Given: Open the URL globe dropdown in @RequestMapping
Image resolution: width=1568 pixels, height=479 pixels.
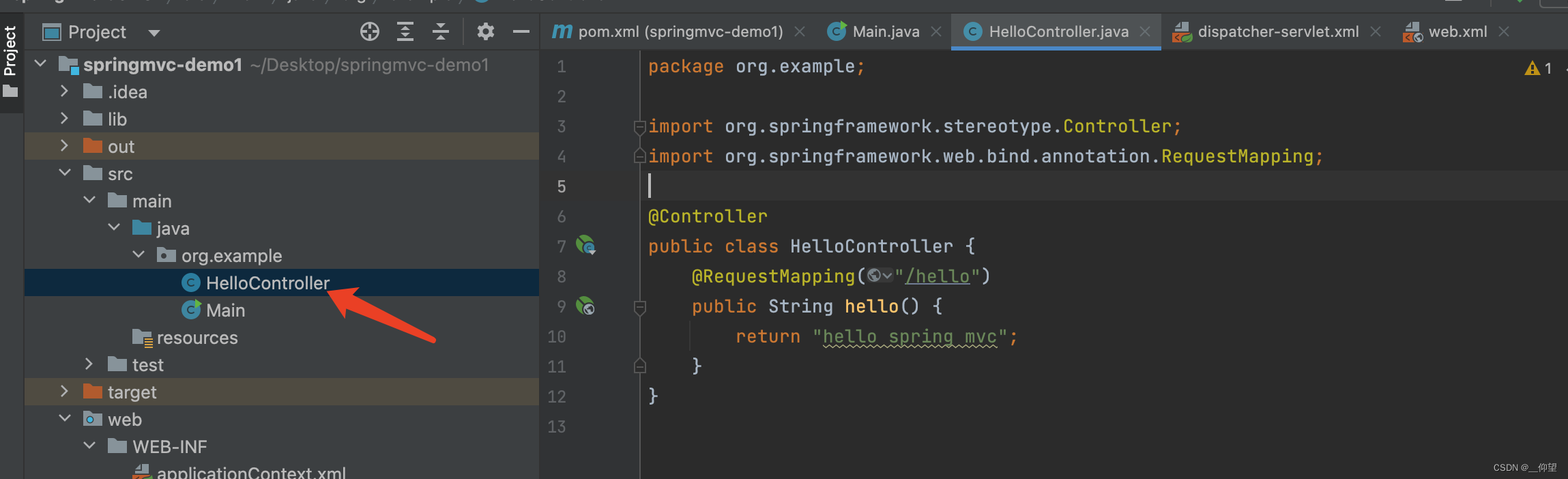Looking at the screenshot, I should tap(880, 276).
